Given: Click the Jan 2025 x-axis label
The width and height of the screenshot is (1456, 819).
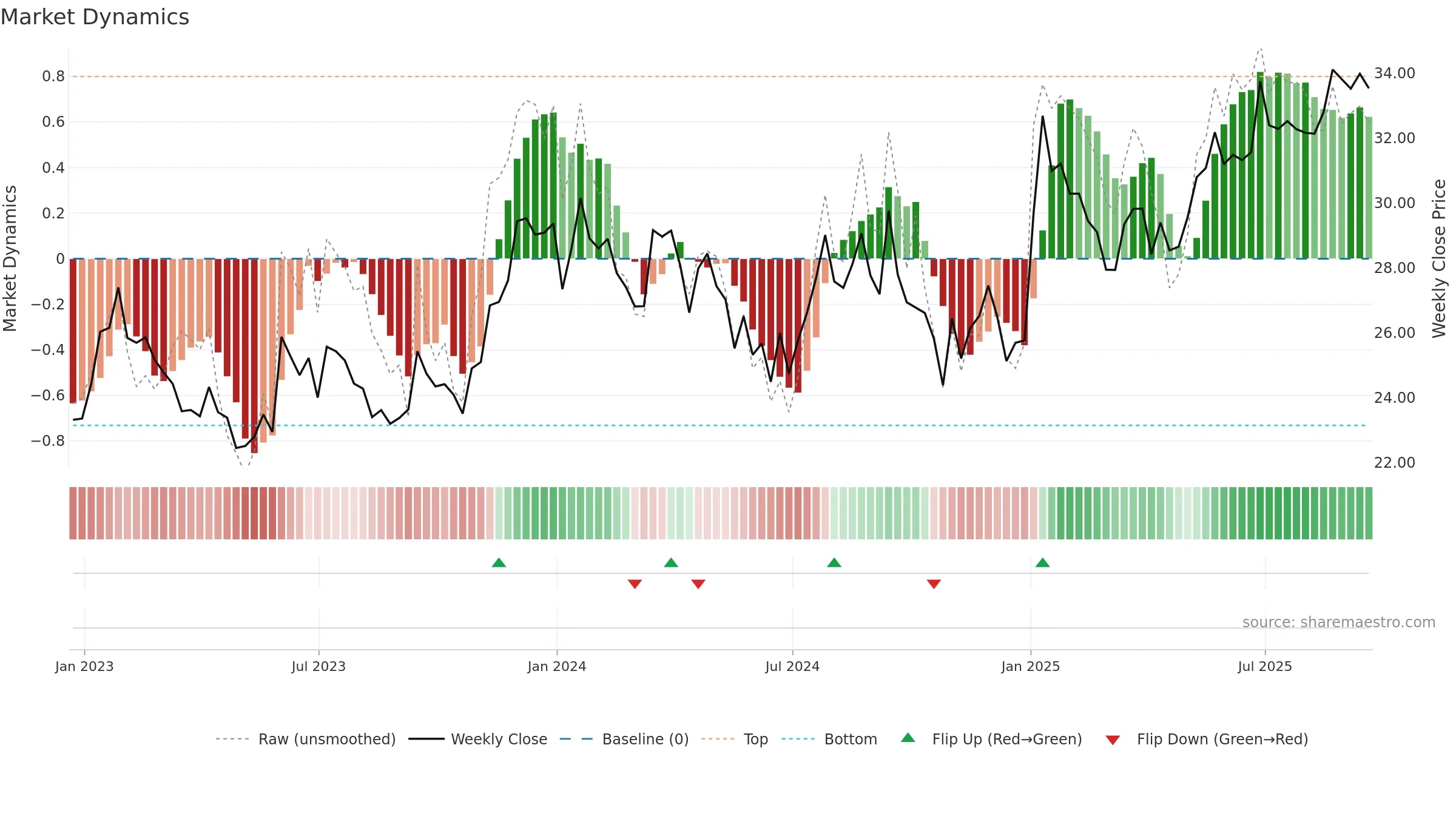Looking at the screenshot, I should click(1031, 666).
